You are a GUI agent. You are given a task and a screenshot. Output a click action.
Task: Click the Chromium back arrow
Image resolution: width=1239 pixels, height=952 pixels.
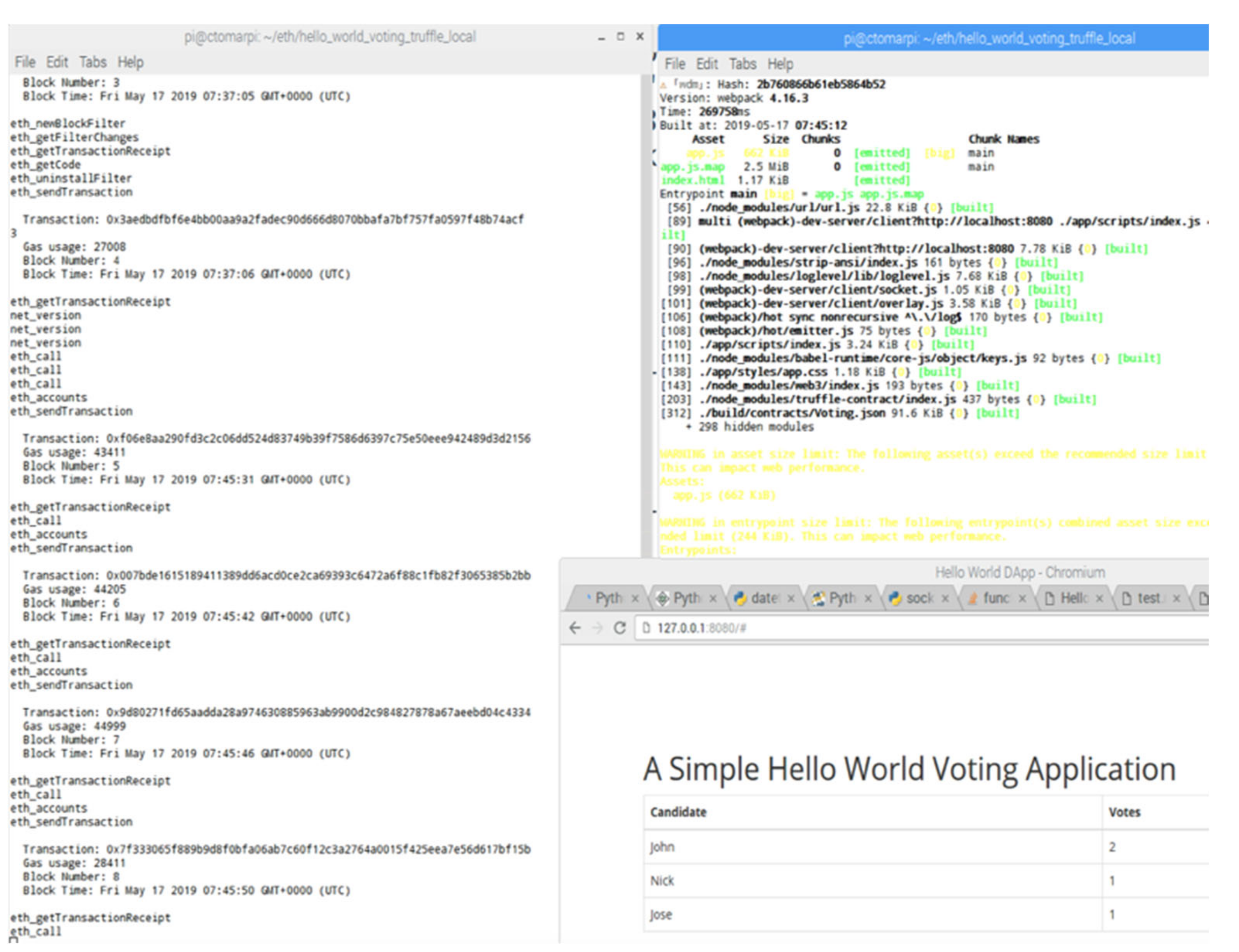[574, 628]
